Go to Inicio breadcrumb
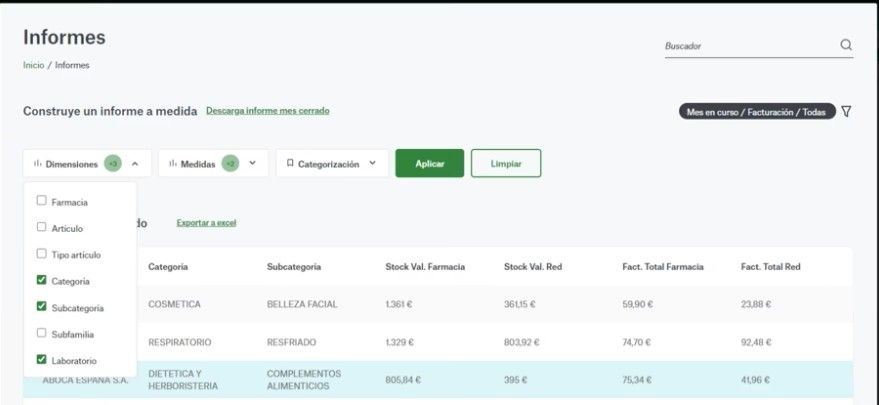879x405 pixels. click(x=33, y=65)
